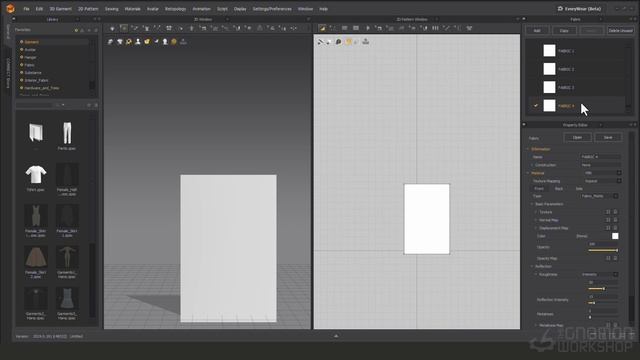Viewport: 640px width, 360px height.
Task: Click the yellow dot icon in the Favorites header
Action: click(76, 30)
